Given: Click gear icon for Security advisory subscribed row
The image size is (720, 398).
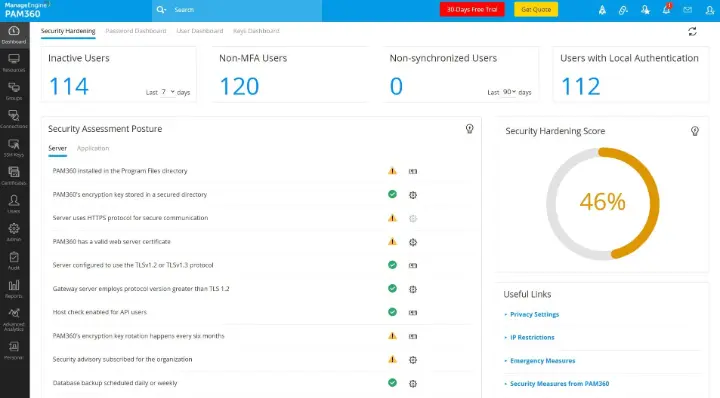Looking at the screenshot, I should (413, 360).
